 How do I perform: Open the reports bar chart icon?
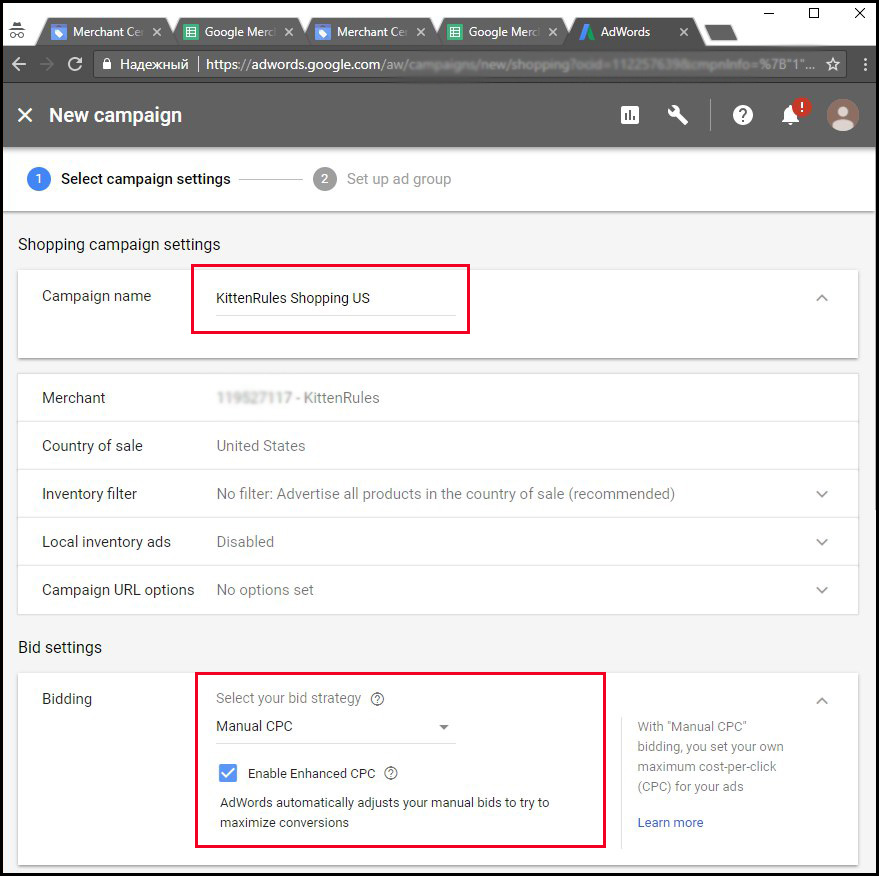point(630,115)
